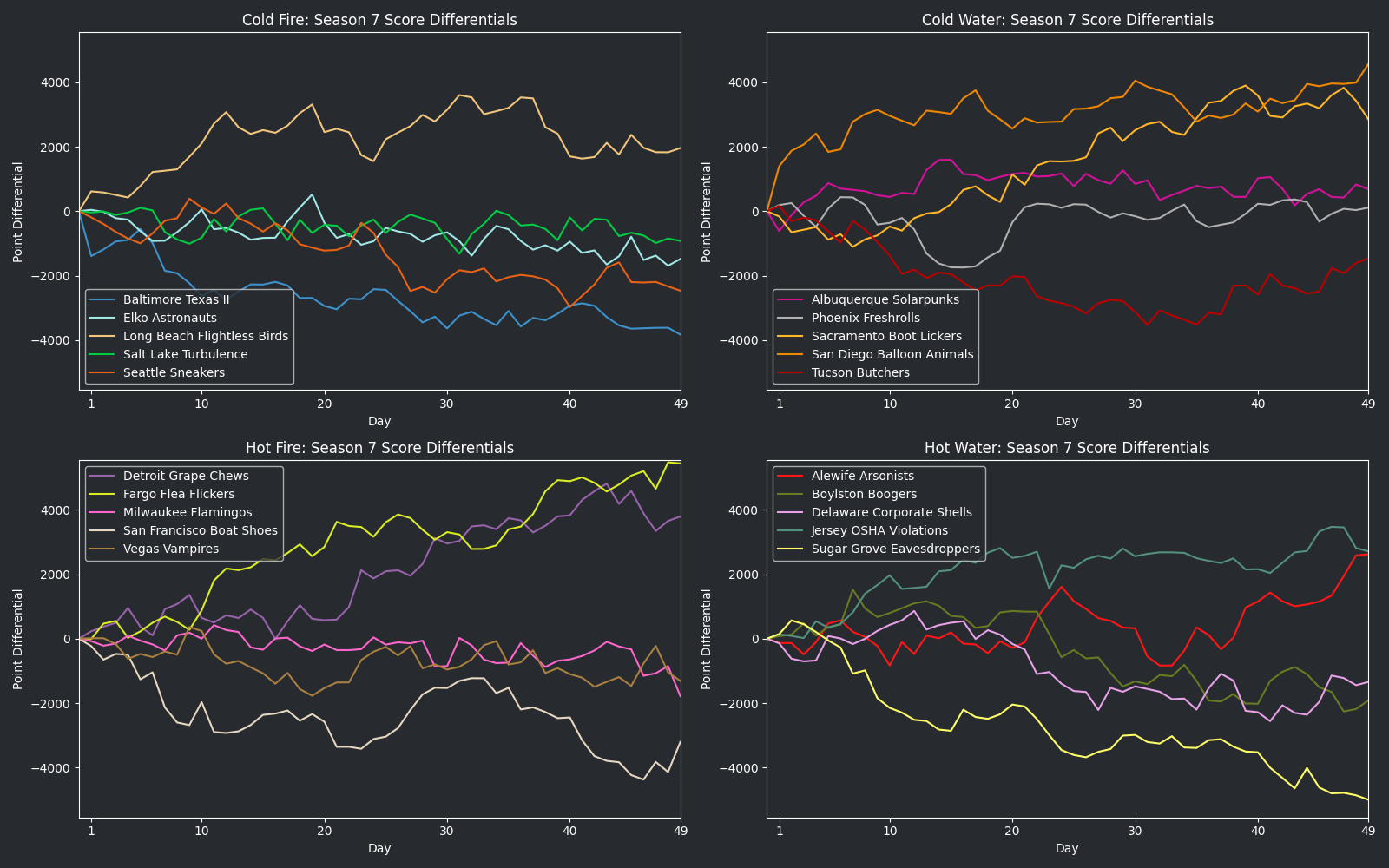Click the Hot Water chart title
Viewport: 1389px width, 868px height.
1067,448
